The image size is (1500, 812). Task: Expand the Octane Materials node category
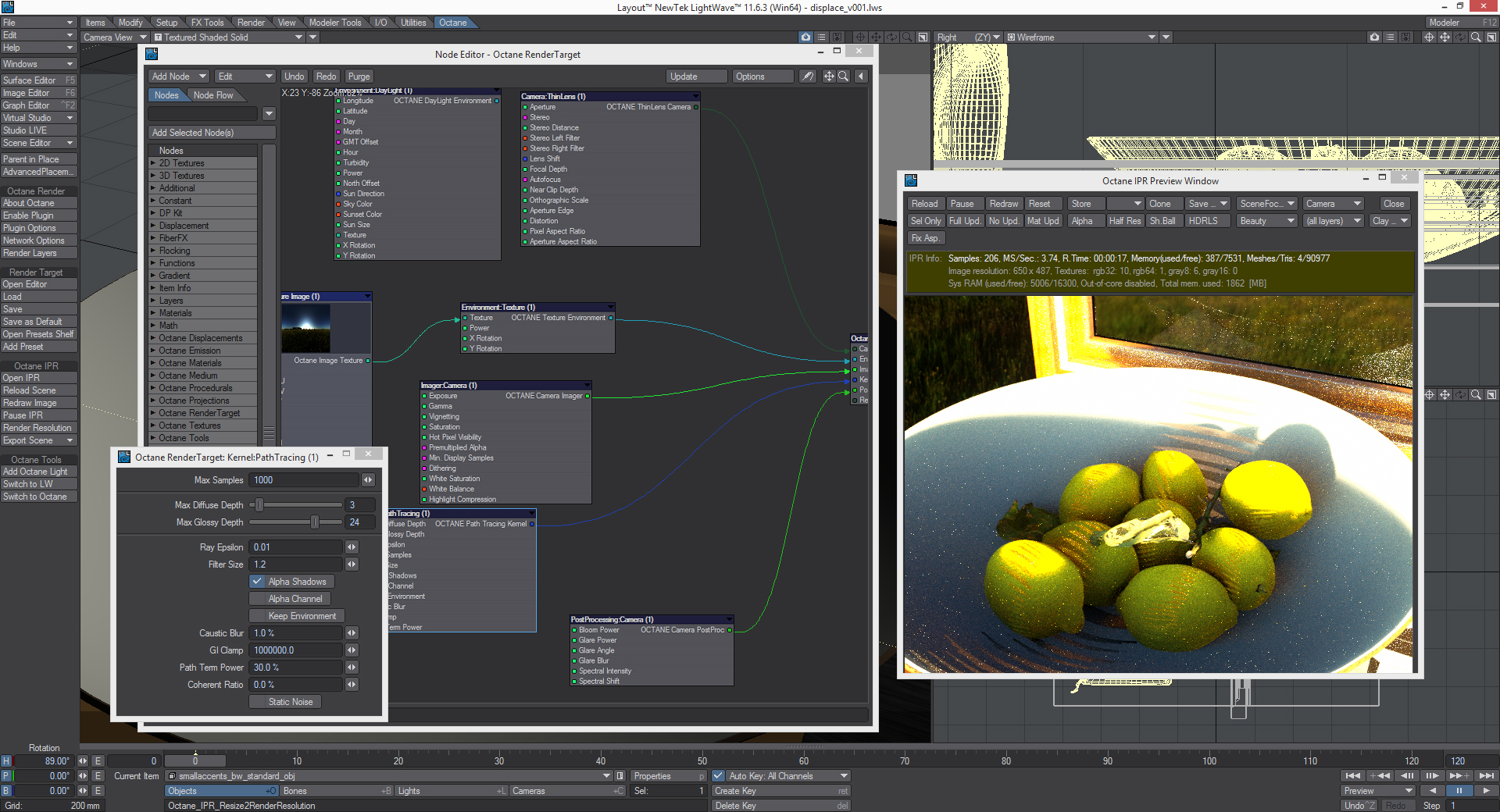[x=153, y=363]
